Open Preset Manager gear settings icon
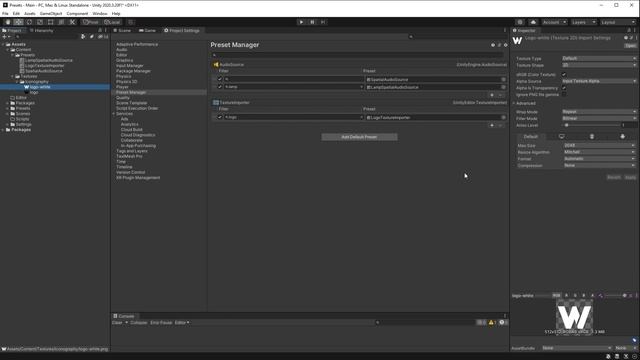Viewport: 640px width, 360px height. pos(505,45)
